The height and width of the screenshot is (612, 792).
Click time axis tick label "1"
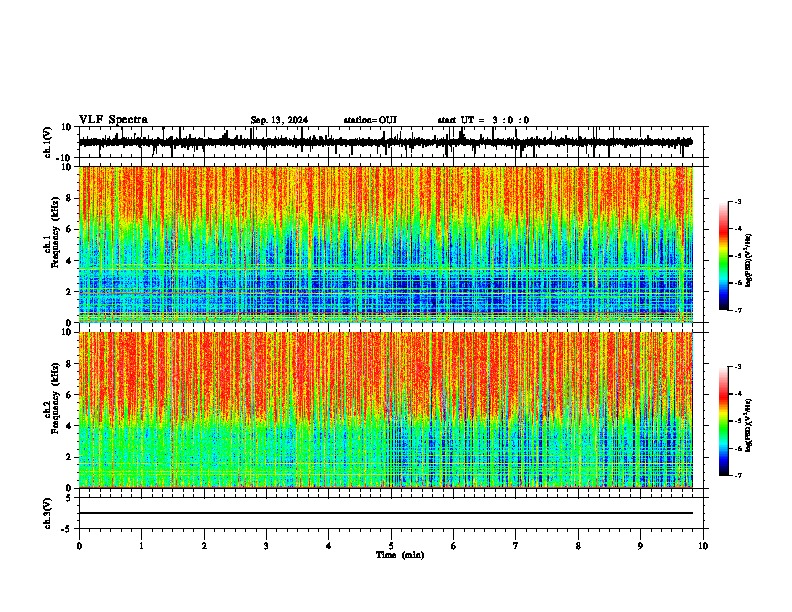point(141,546)
